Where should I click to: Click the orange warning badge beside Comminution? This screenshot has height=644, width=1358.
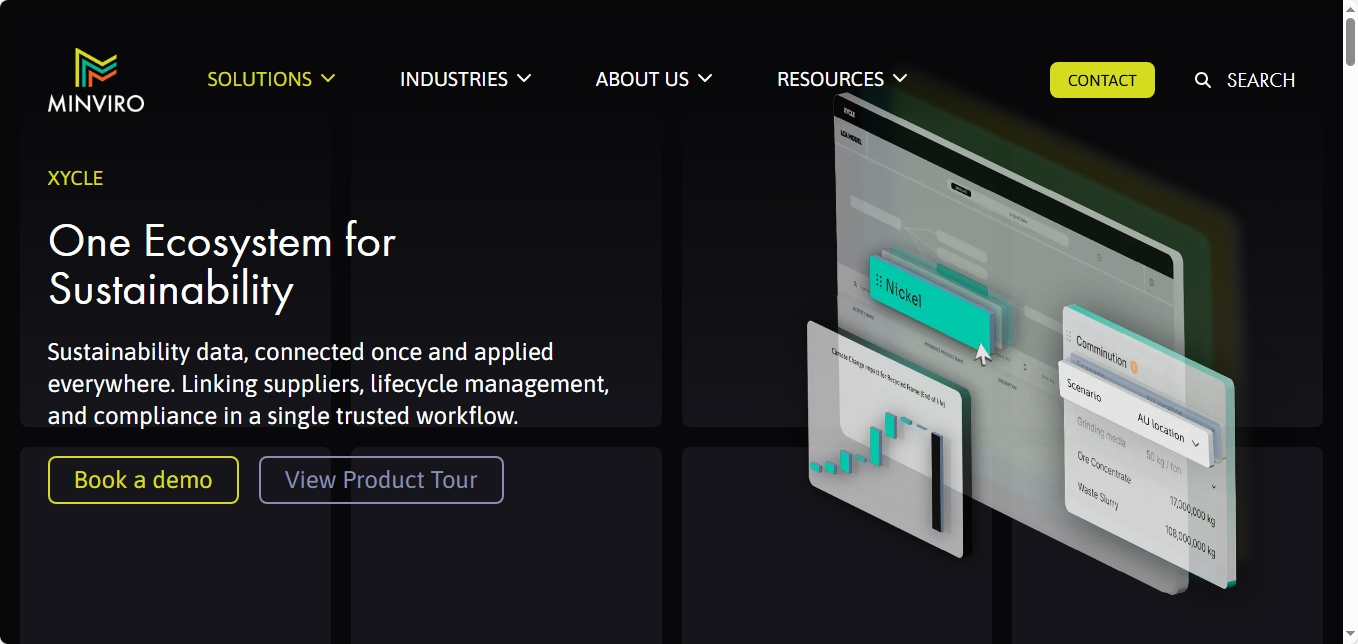click(1134, 367)
